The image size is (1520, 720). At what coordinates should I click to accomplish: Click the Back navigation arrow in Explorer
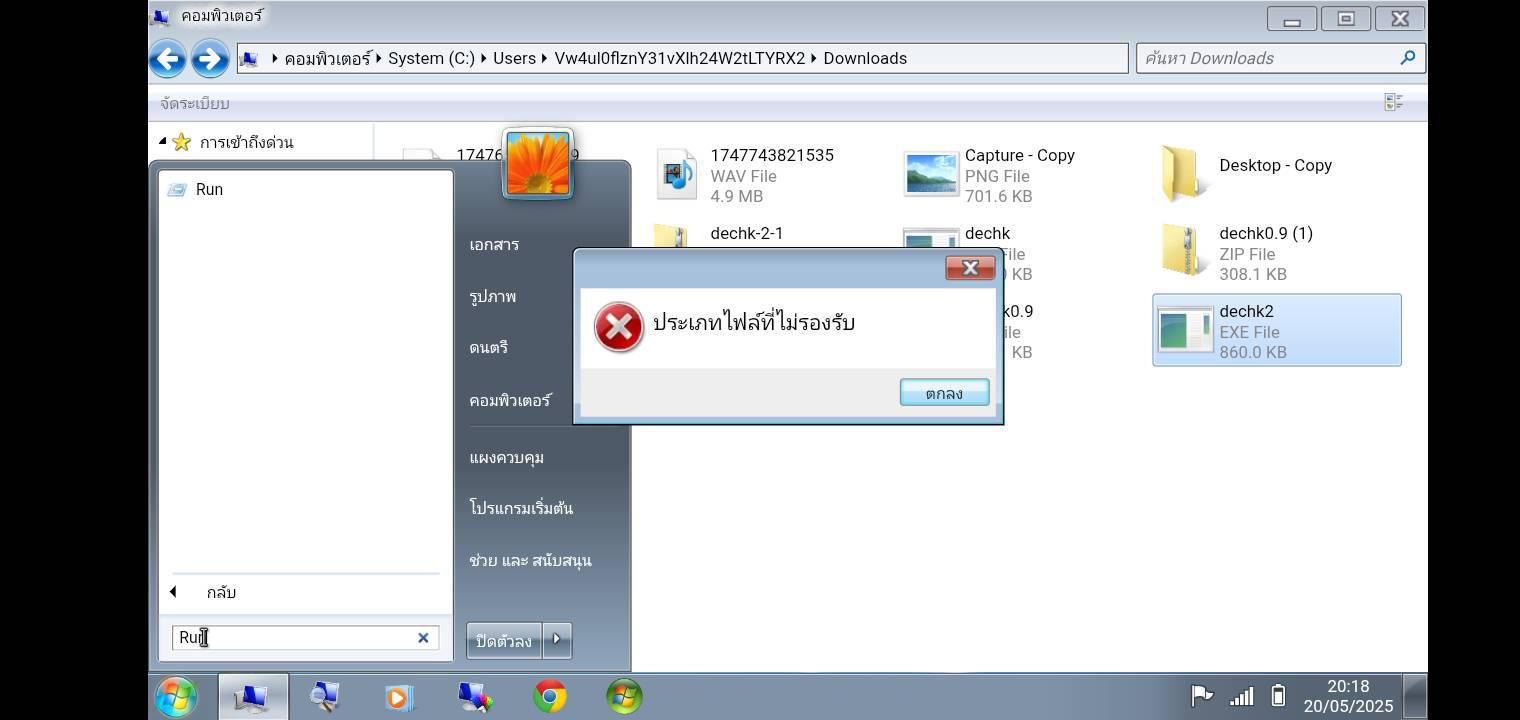coord(168,59)
